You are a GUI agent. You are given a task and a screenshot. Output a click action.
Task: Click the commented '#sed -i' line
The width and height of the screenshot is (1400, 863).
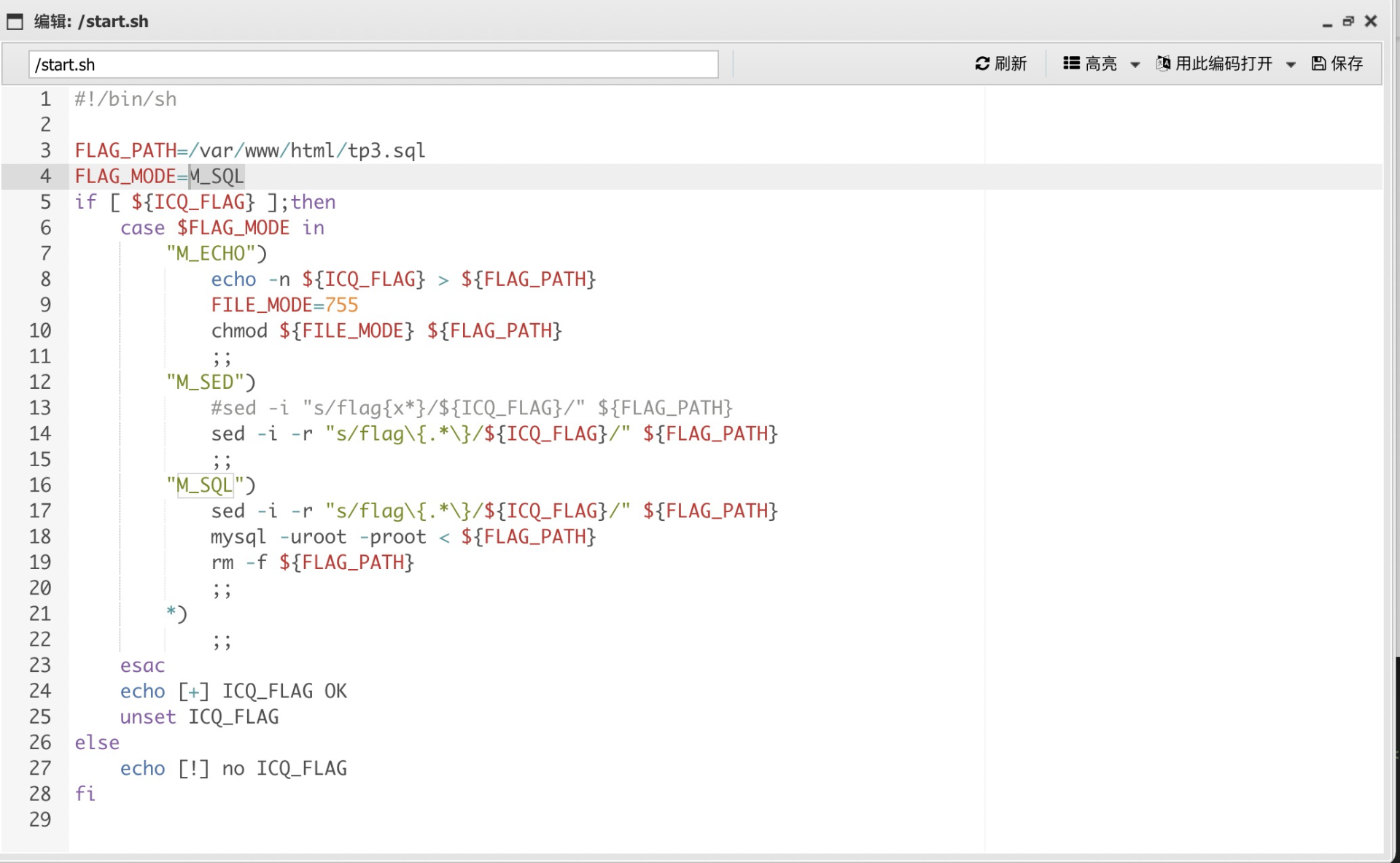click(472, 408)
